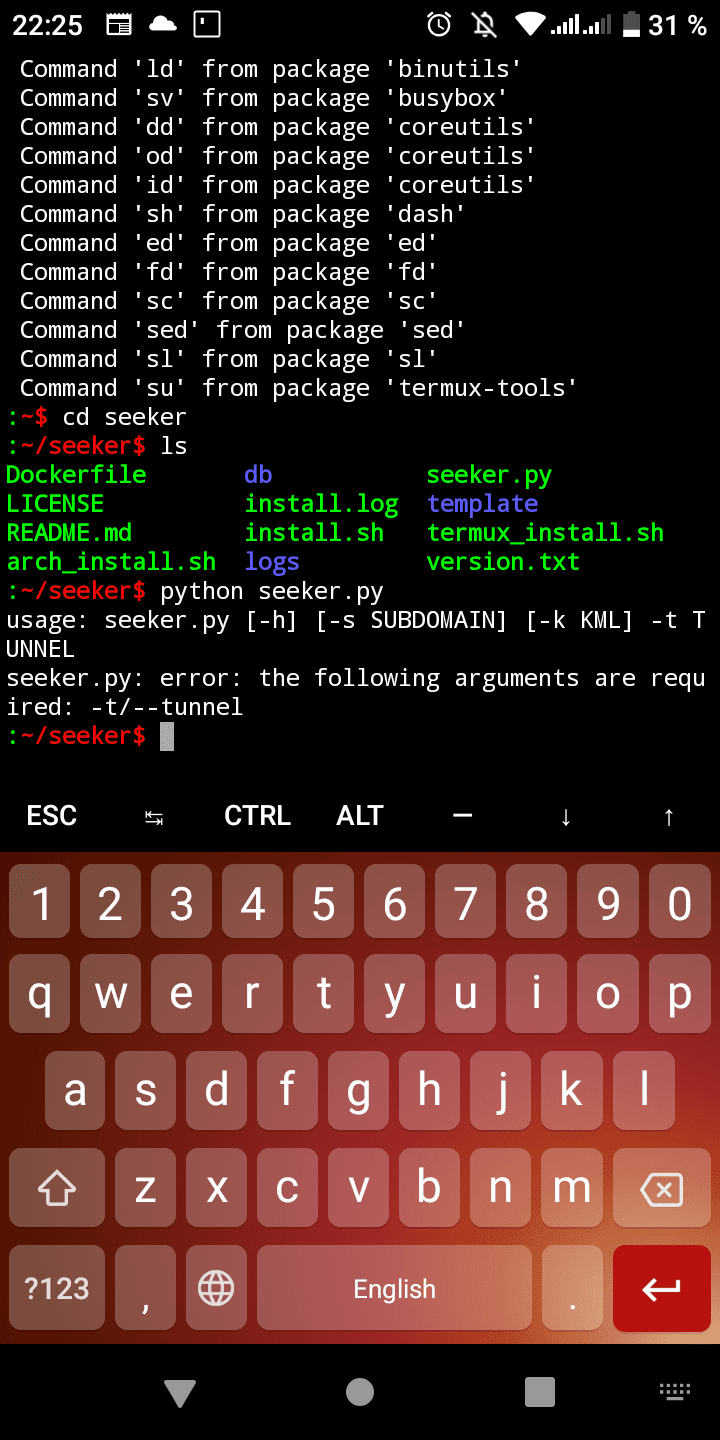This screenshot has width=720, height=1440.
Task: Tap the red Enter key
Action: [661, 1288]
